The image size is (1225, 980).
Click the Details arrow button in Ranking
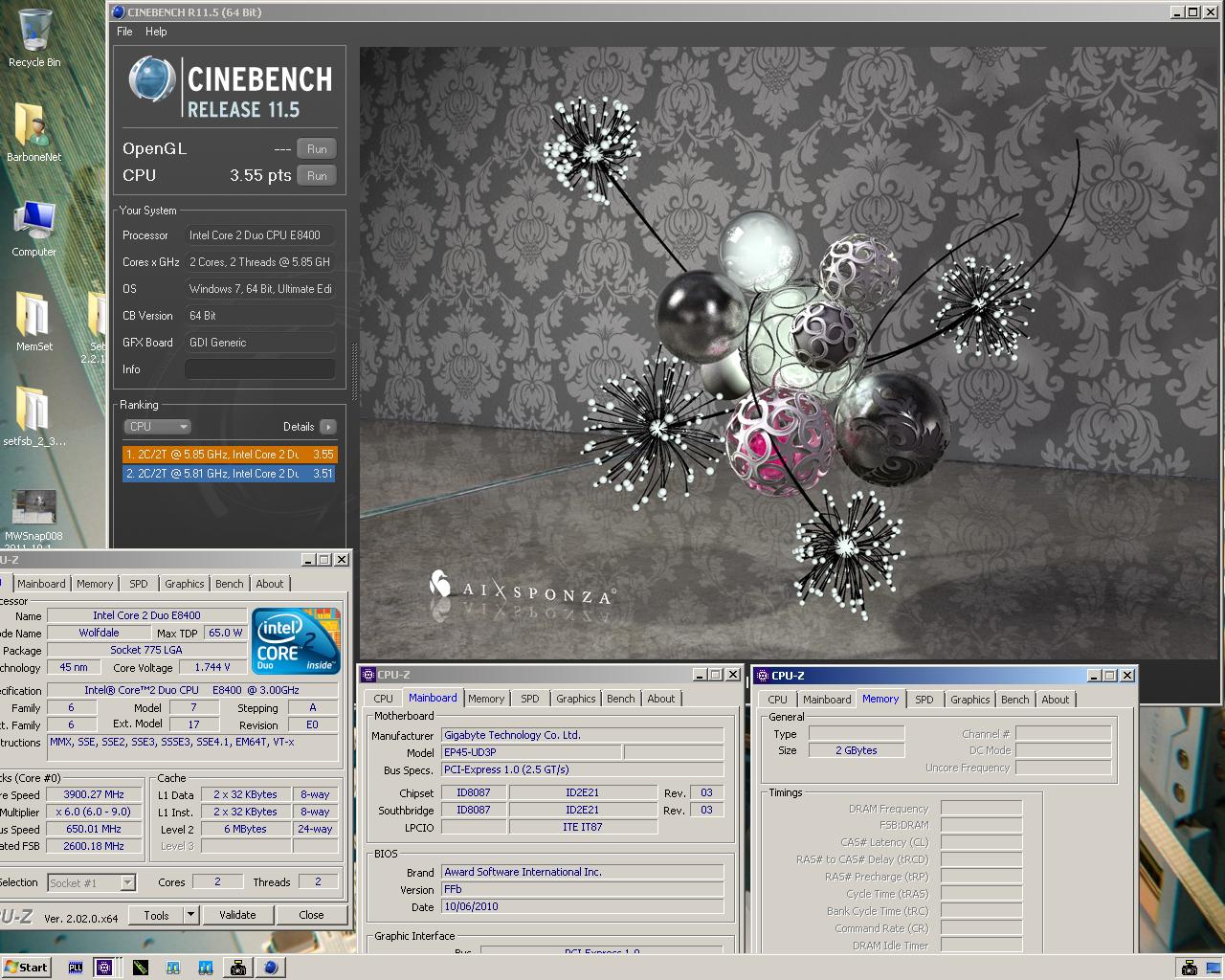(x=328, y=427)
